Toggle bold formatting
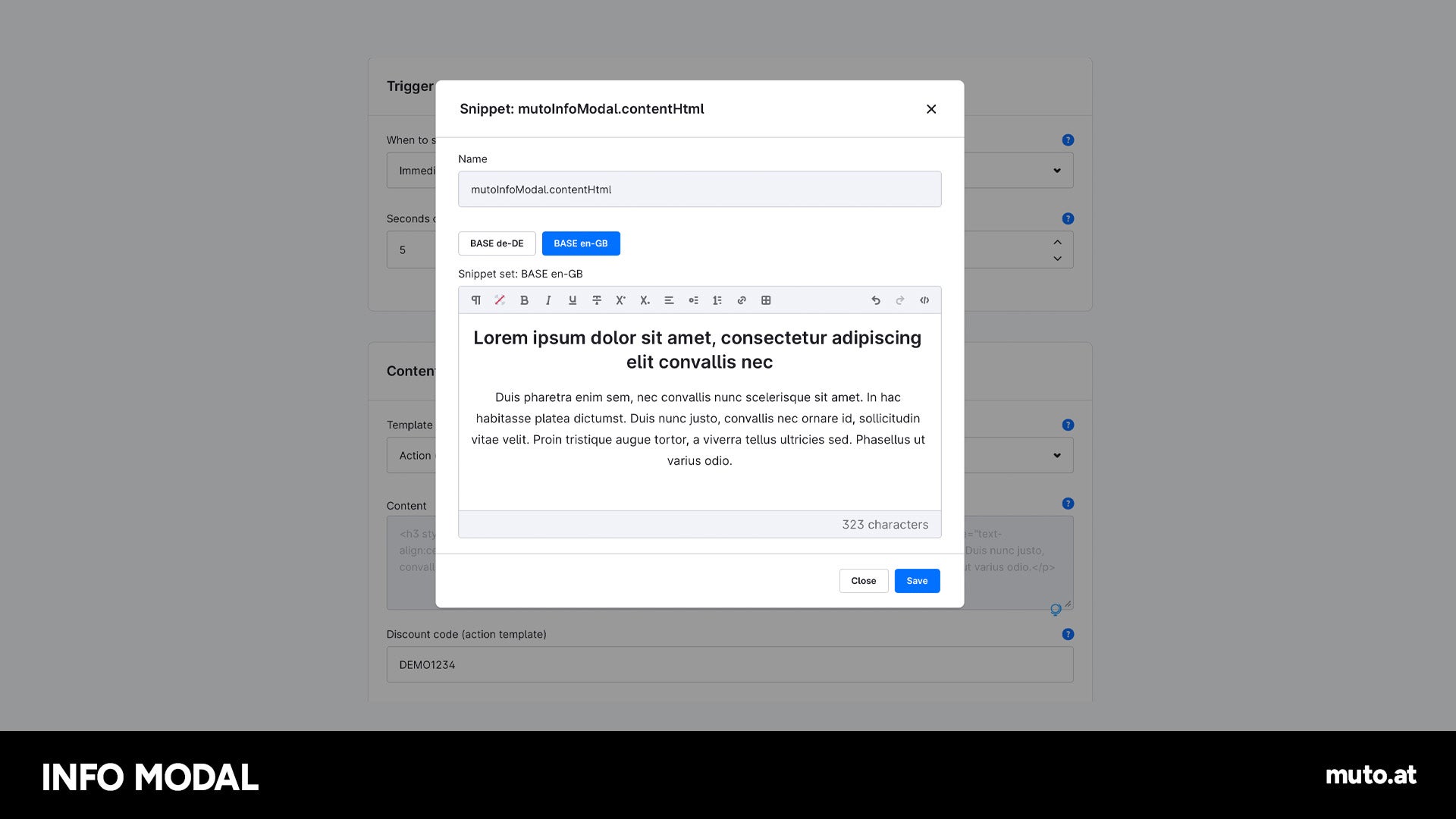Image resolution: width=1456 pixels, height=819 pixels. coord(524,300)
